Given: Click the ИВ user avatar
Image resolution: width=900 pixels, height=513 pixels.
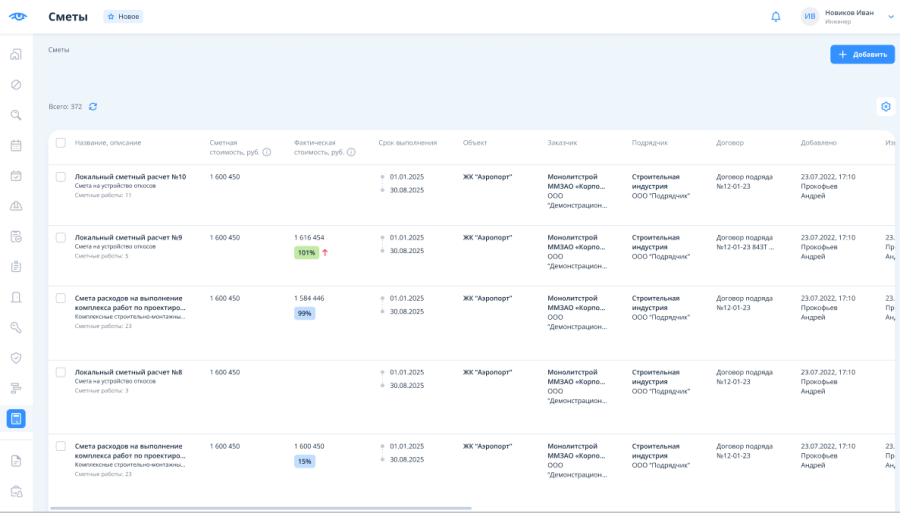Looking at the screenshot, I should click(x=809, y=17).
